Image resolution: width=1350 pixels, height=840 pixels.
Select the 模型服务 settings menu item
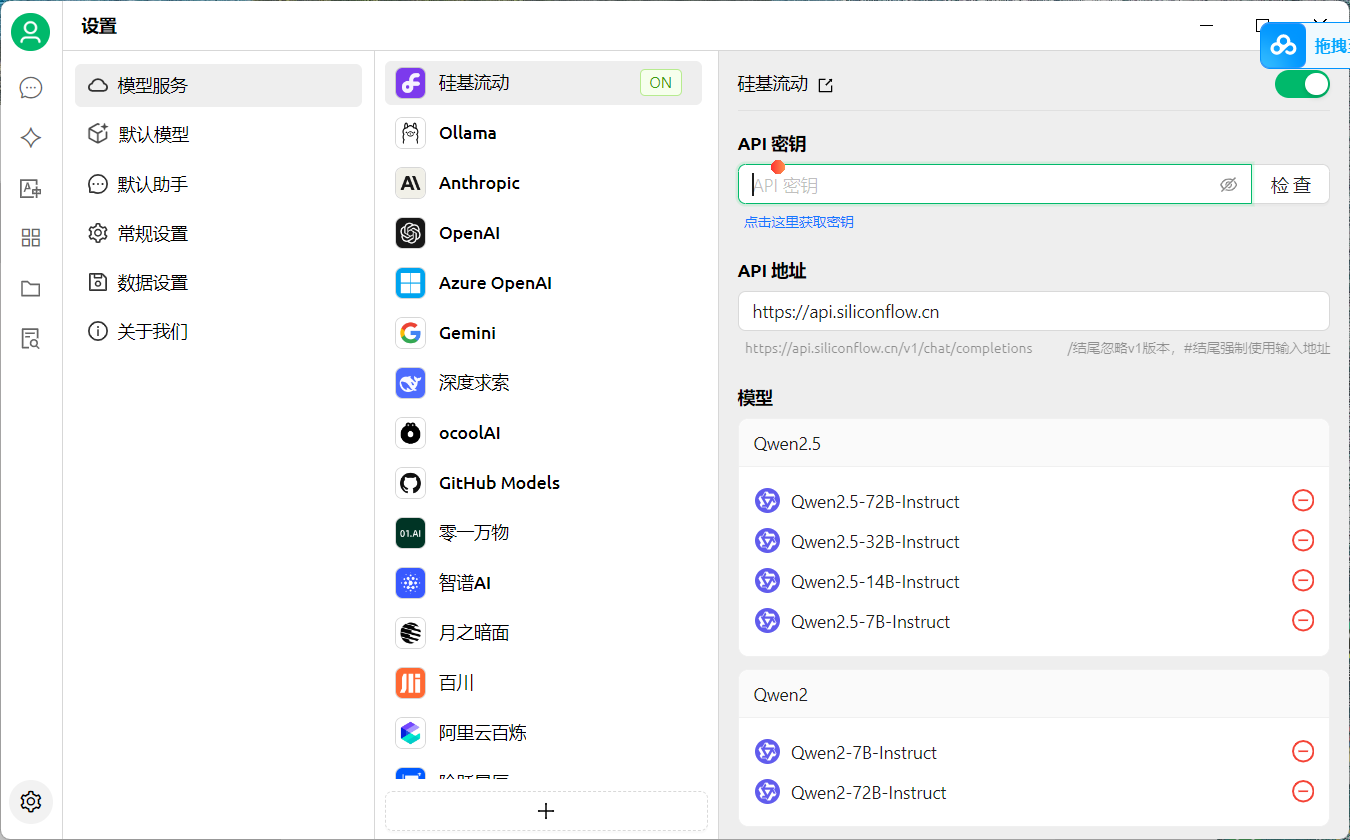click(218, 85)
